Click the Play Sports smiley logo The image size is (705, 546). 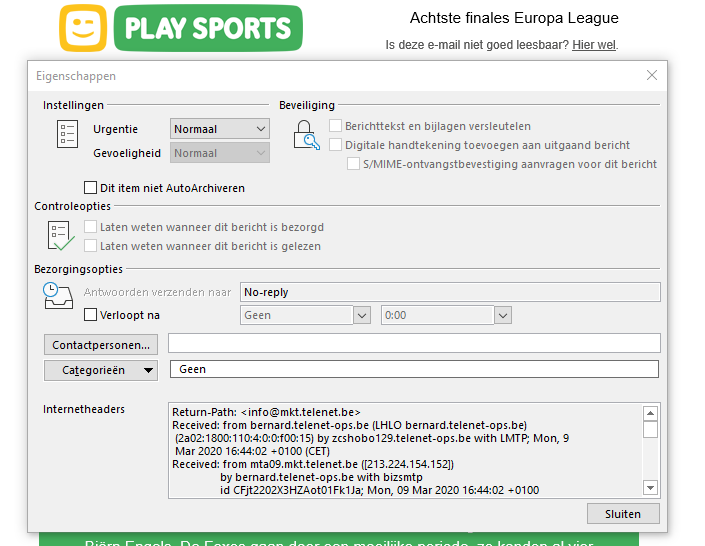click(x=83, y=28)
